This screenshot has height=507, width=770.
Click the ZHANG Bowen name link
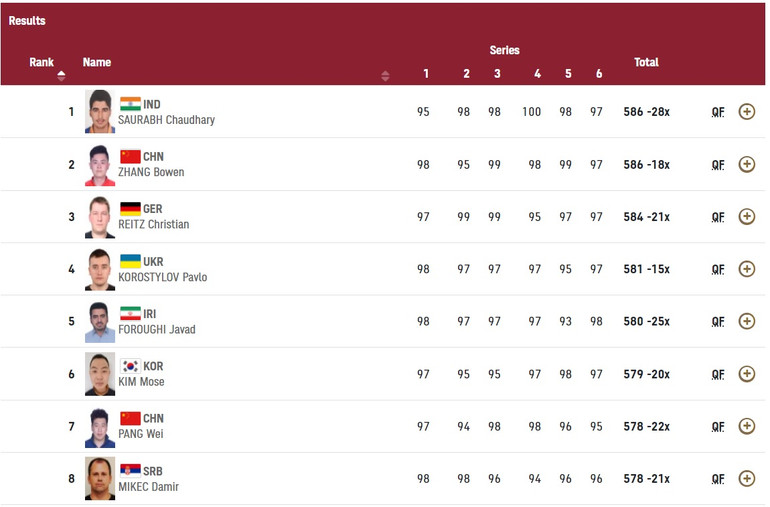(x=151, y=172)
